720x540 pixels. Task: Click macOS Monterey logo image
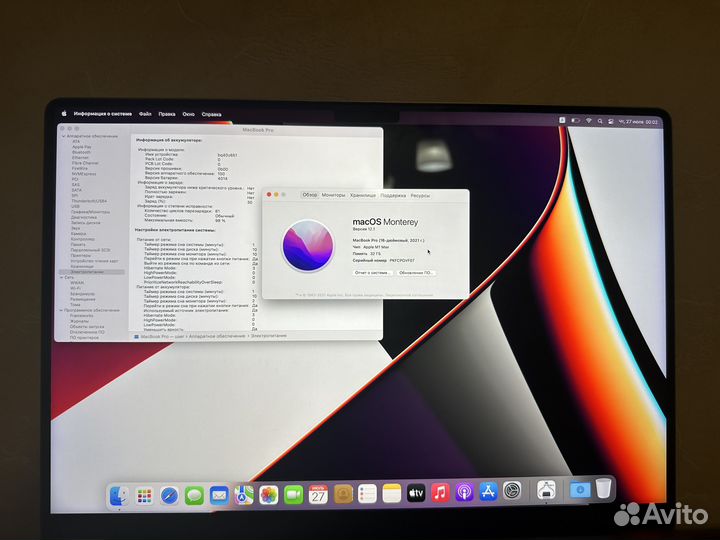click(308, 245)
